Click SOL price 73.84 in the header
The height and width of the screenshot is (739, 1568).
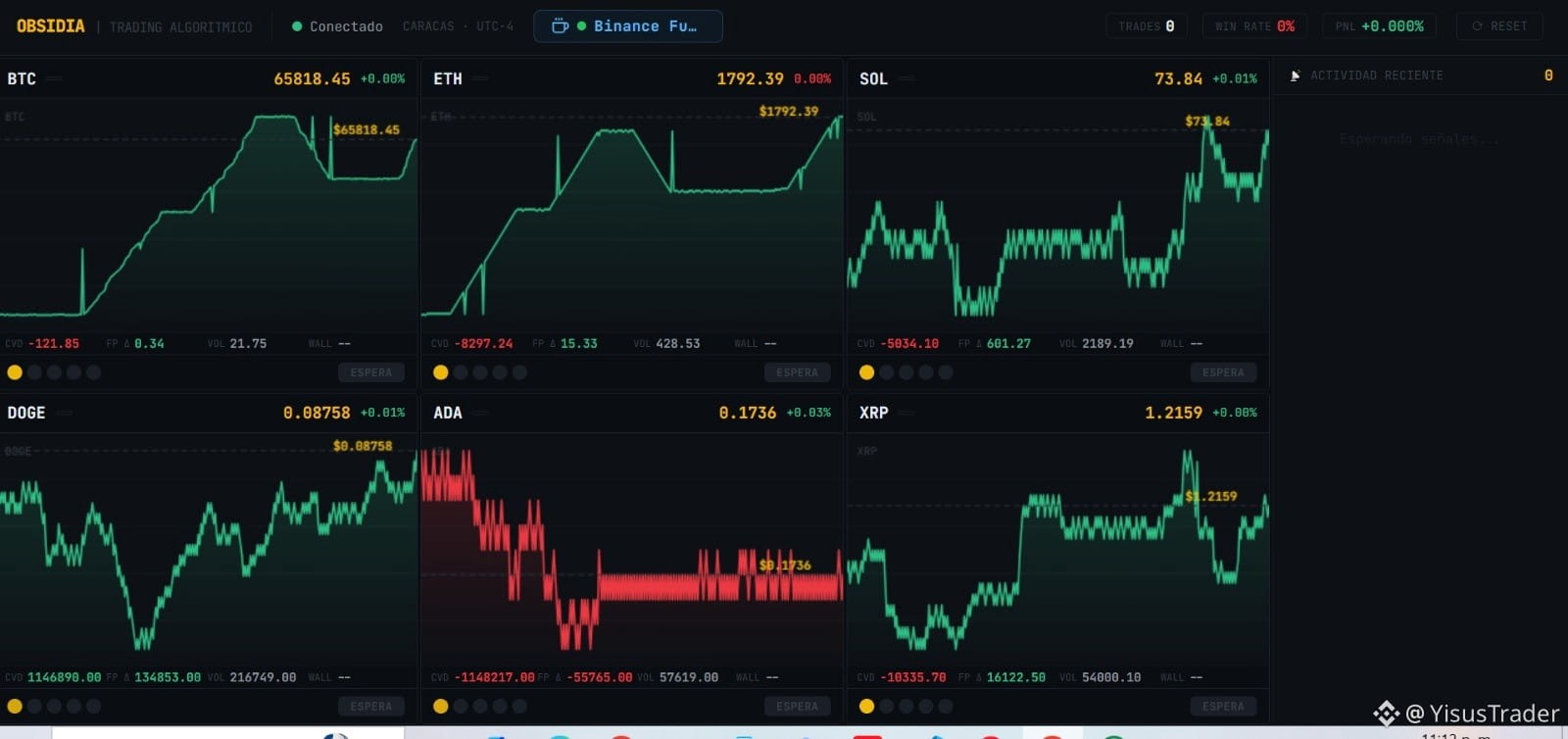[1178, 78]
